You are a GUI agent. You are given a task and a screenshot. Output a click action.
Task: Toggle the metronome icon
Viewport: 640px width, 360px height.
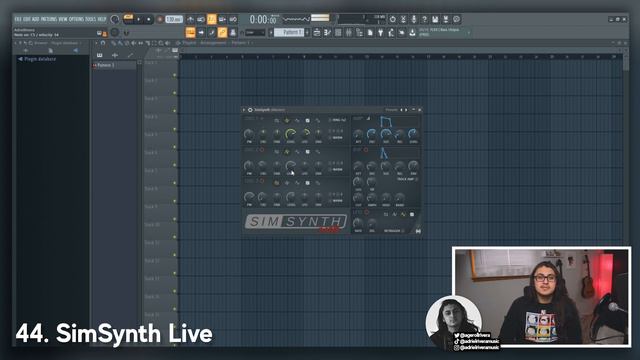coord(191,19)
